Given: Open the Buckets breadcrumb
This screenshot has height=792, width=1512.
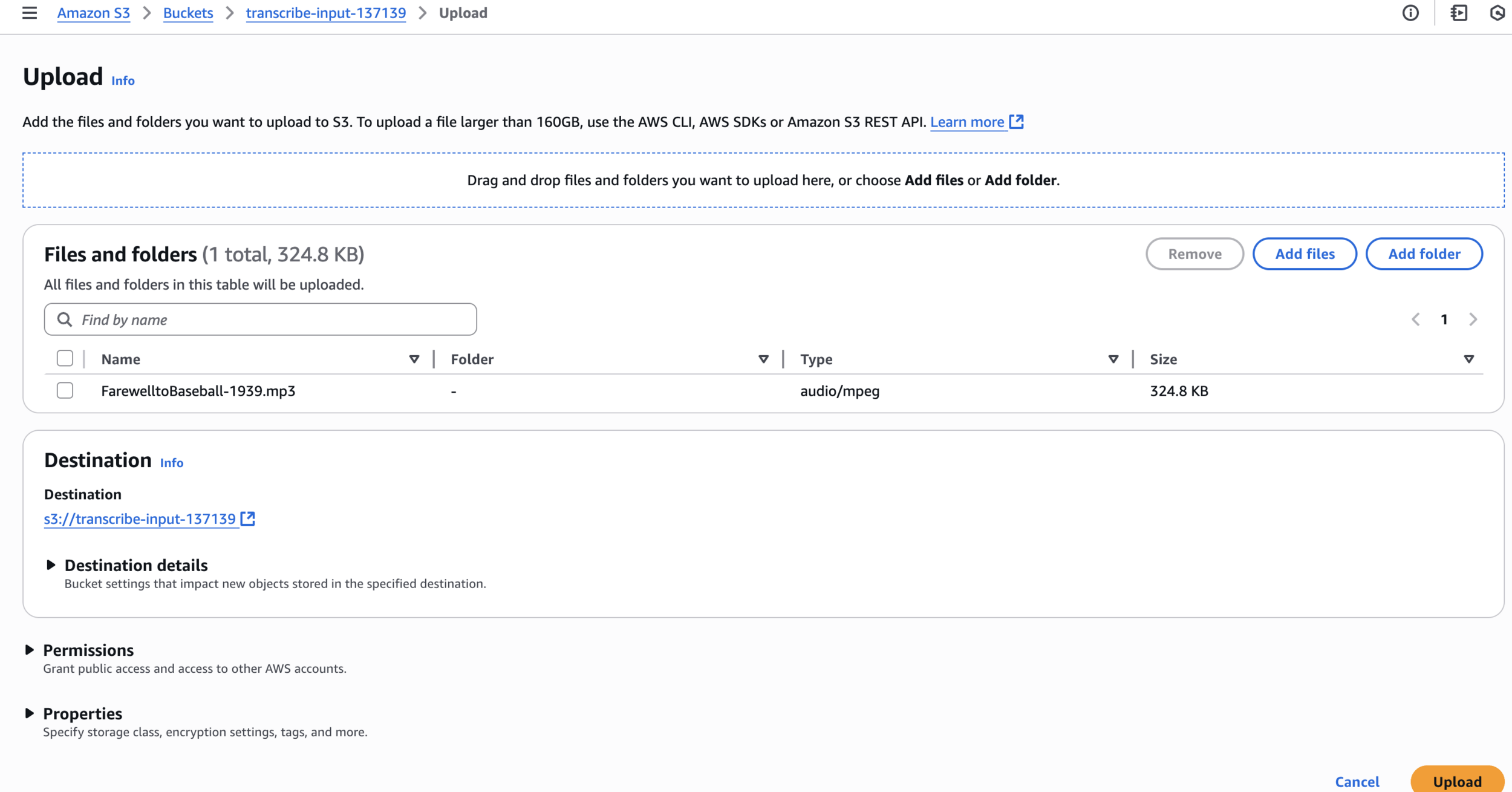Looking at the screenshot, I should (188, 13).
